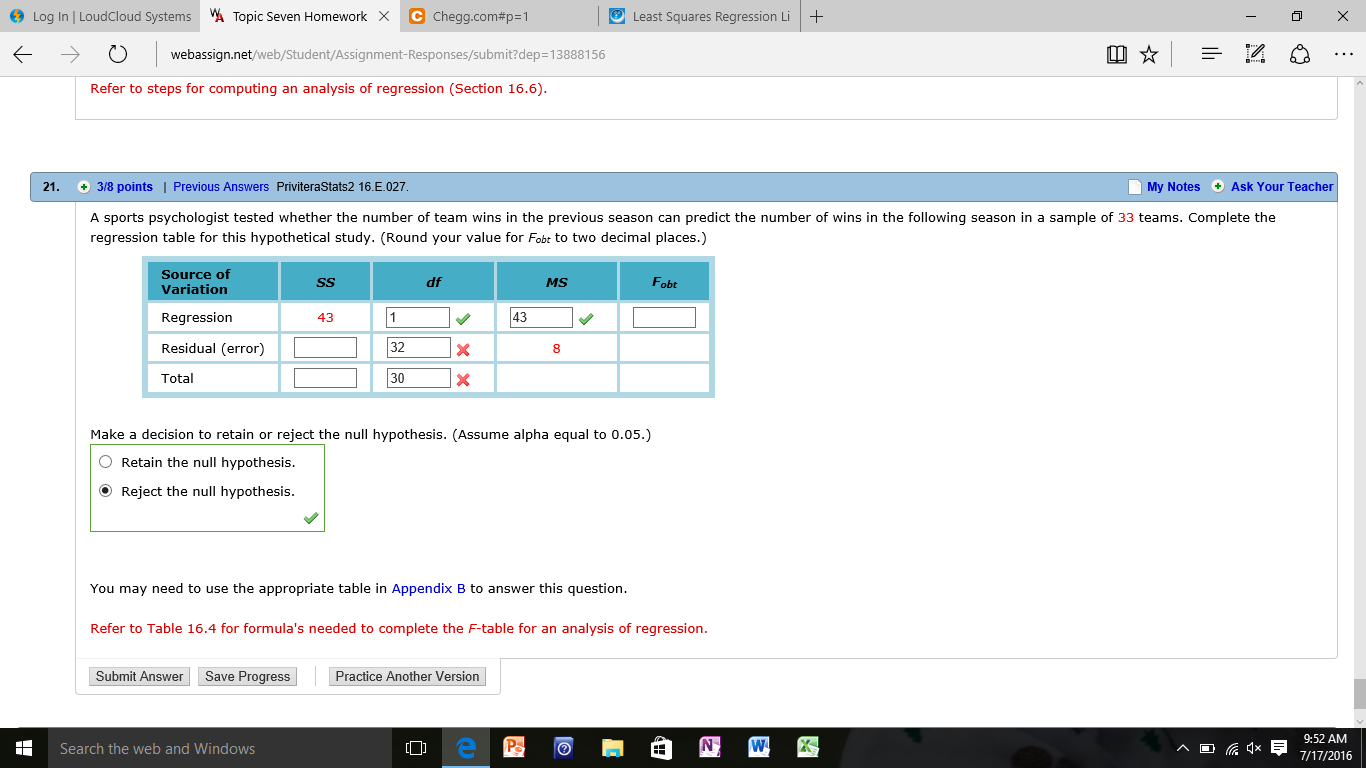Screen dimensions: 1366x768
Task: Open Windows Start menu
Action: click(x=24, y=748)
